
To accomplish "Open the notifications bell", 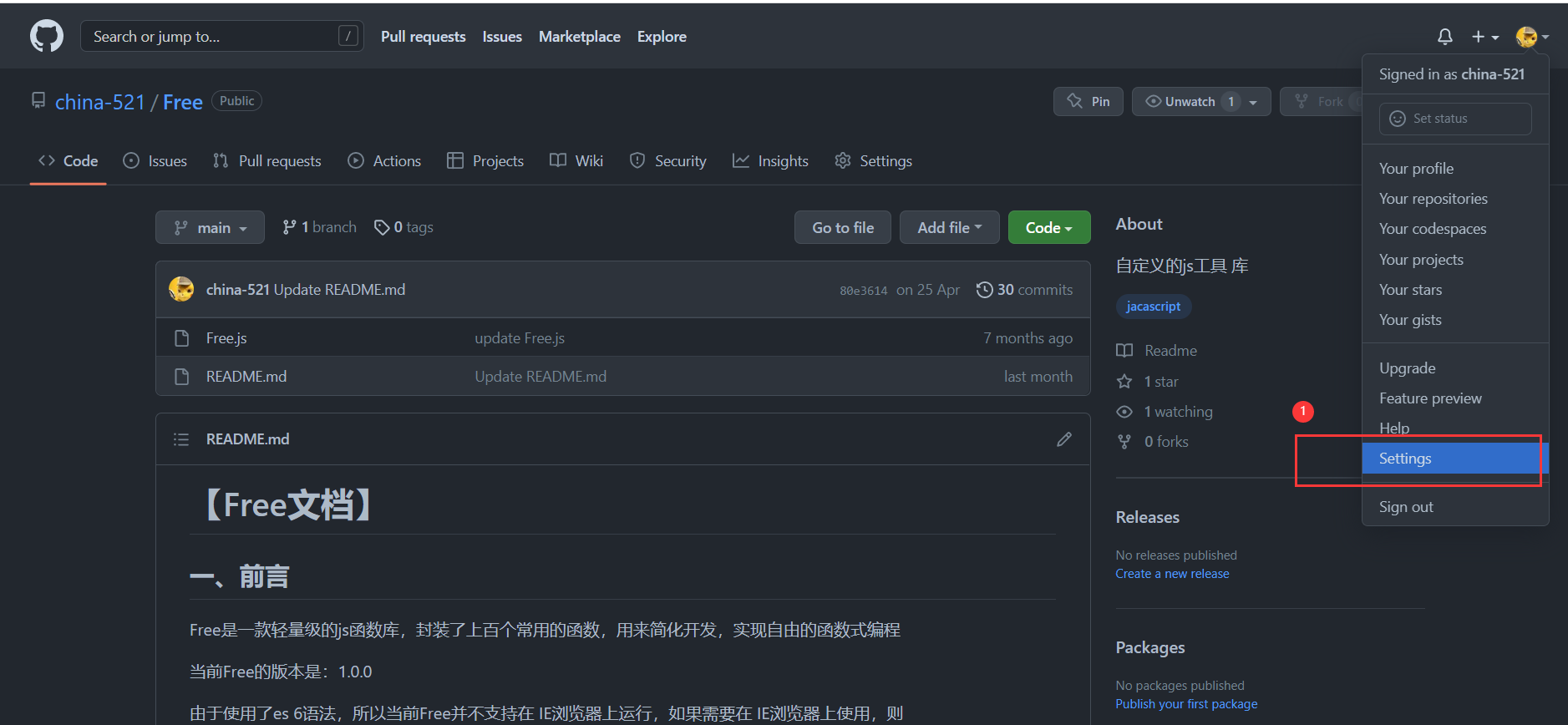I will 1444,37.
